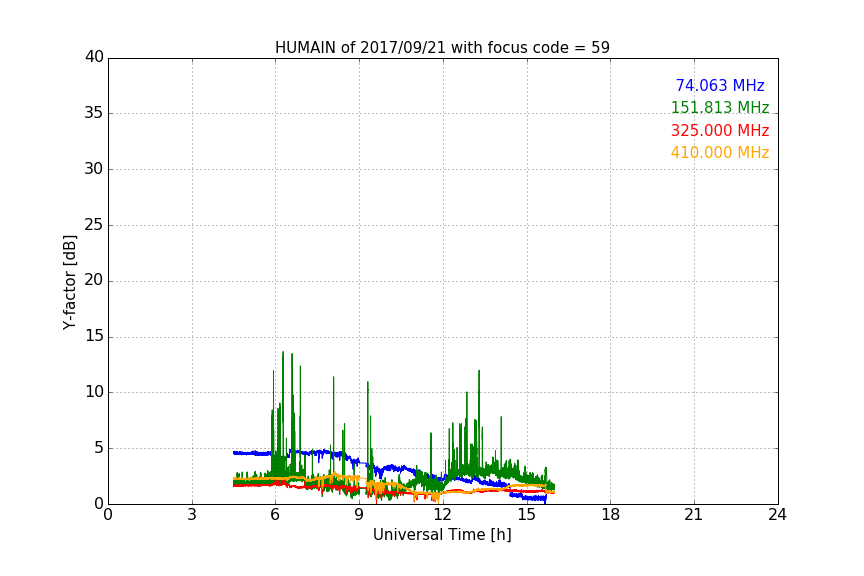Viewport: 864px width, 576px height.
Task: Click the y-axis tick label '35'
Action: pos(94,113)
